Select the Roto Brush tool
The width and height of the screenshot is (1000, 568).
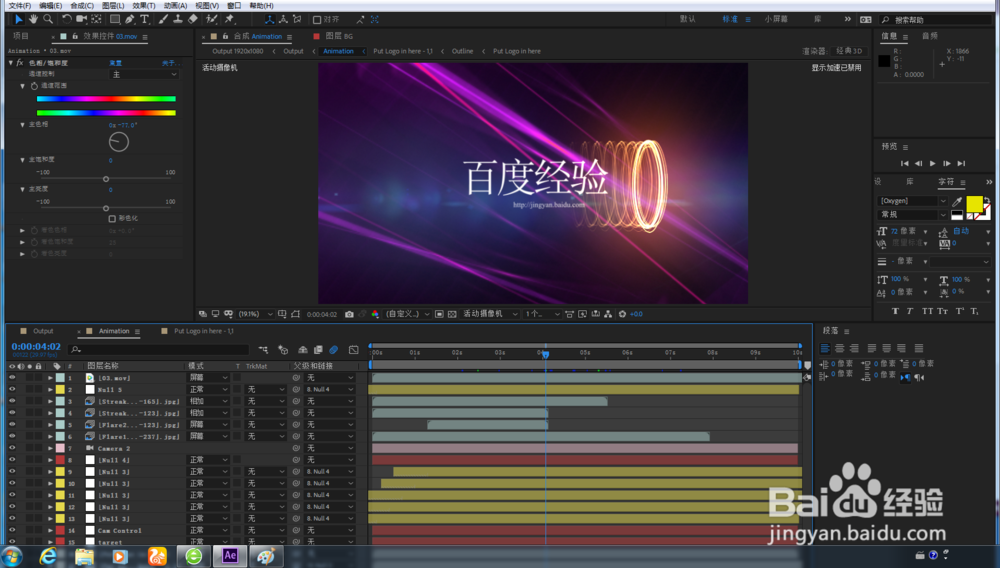point(212,19)
